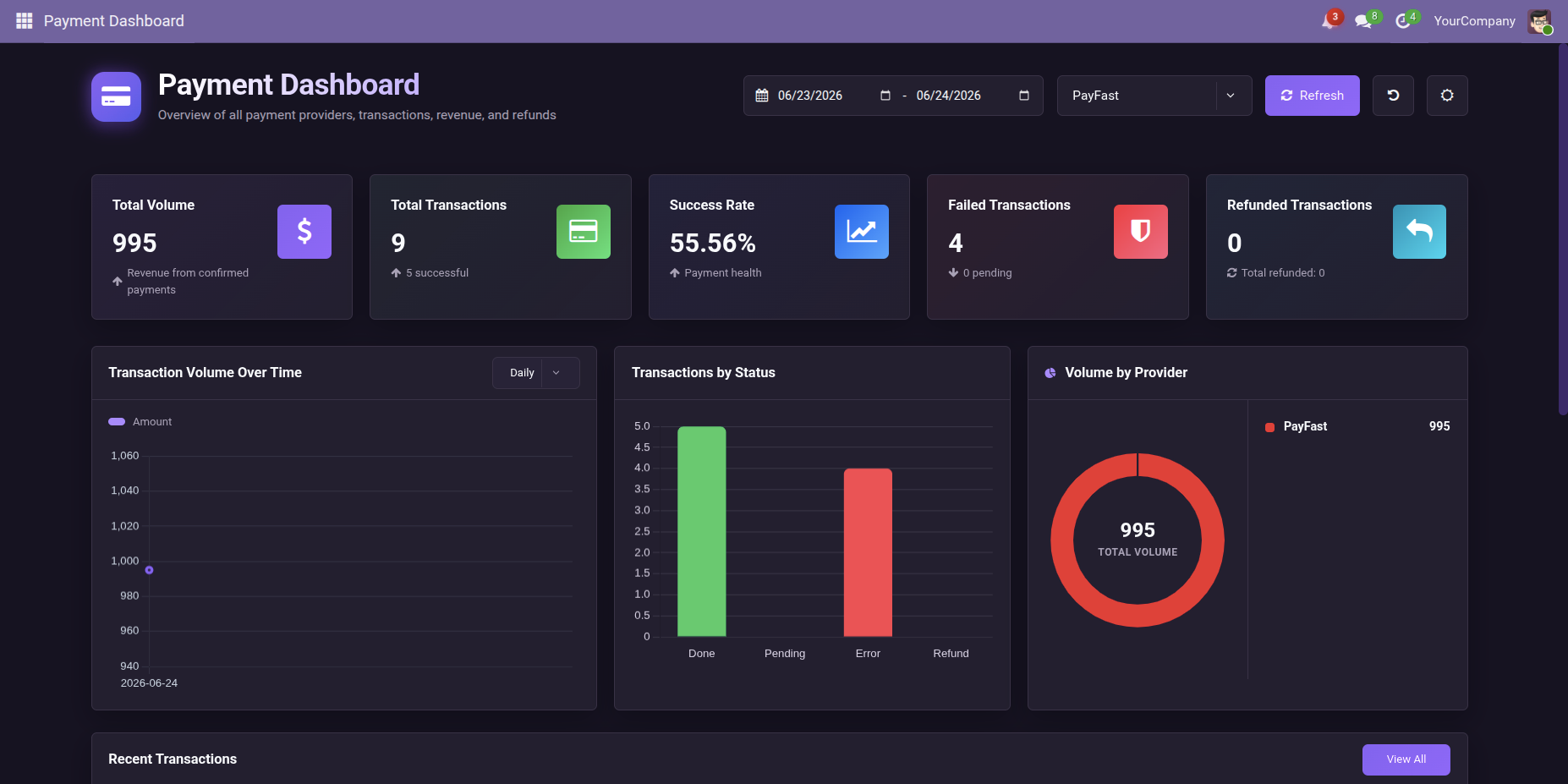Click the Refresh button

pyautogui.click(x=1313, y=96)
